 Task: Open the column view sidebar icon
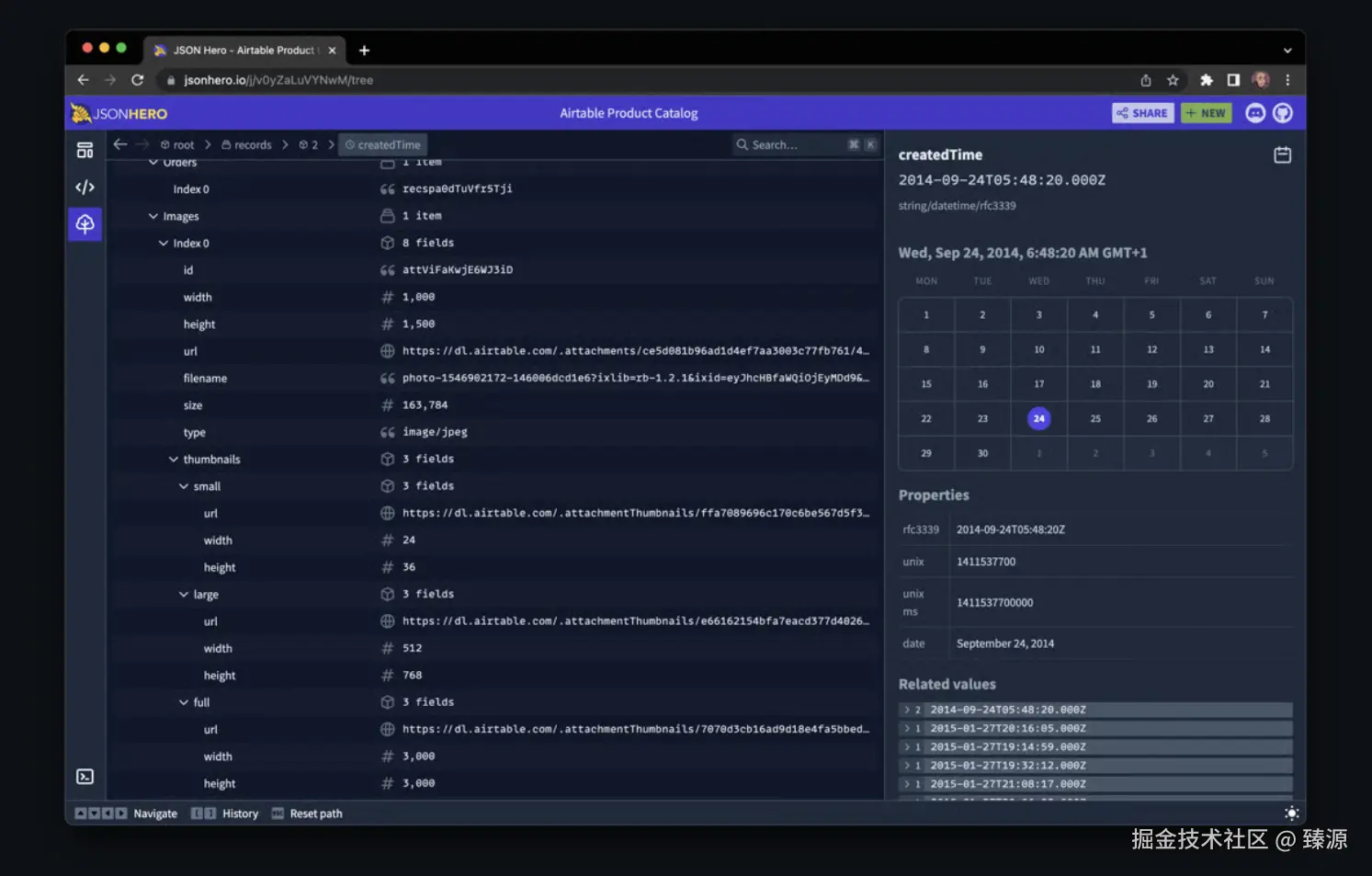pos(85,150)
